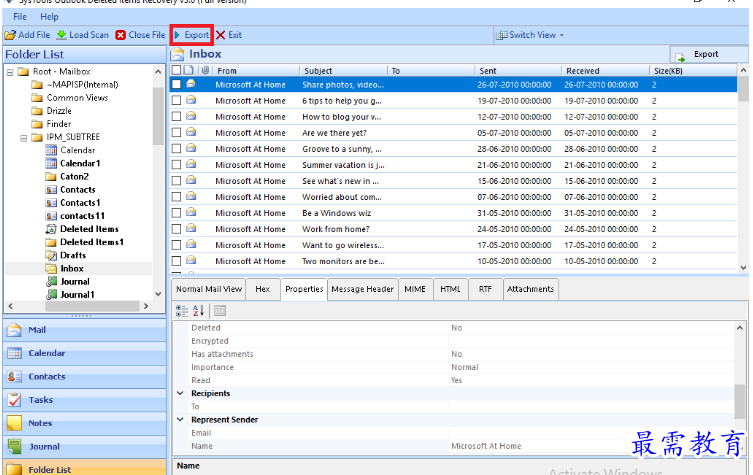Switch to the Normal Mail View tab

209,289
